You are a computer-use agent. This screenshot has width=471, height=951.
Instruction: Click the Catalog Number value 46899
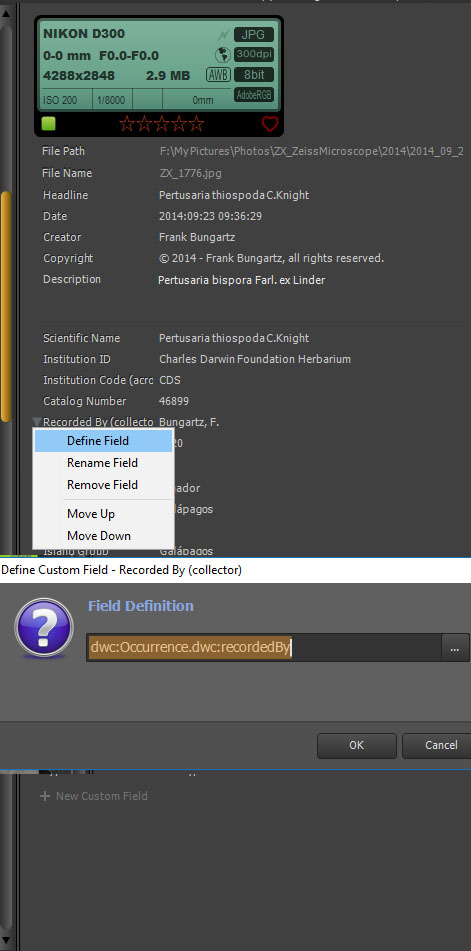coord(174,401)
